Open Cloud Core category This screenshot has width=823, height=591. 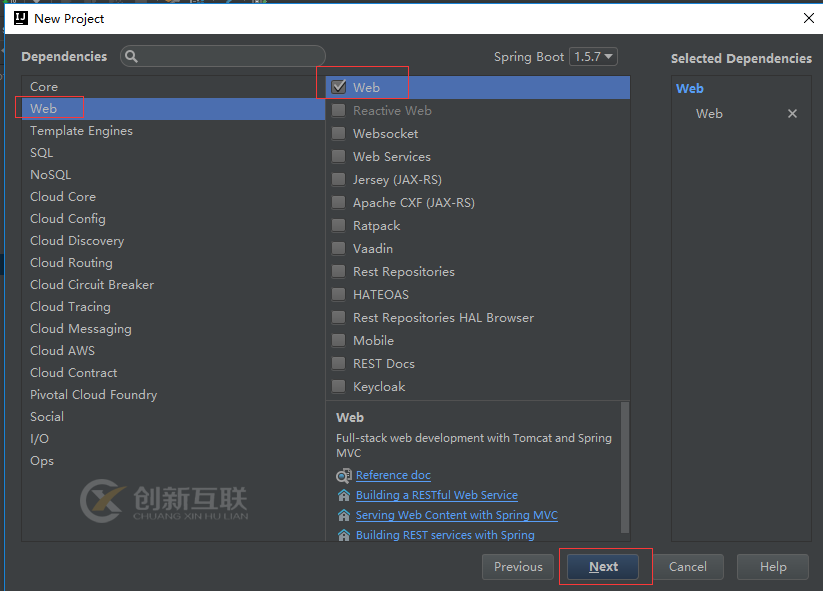click(173, 197)
